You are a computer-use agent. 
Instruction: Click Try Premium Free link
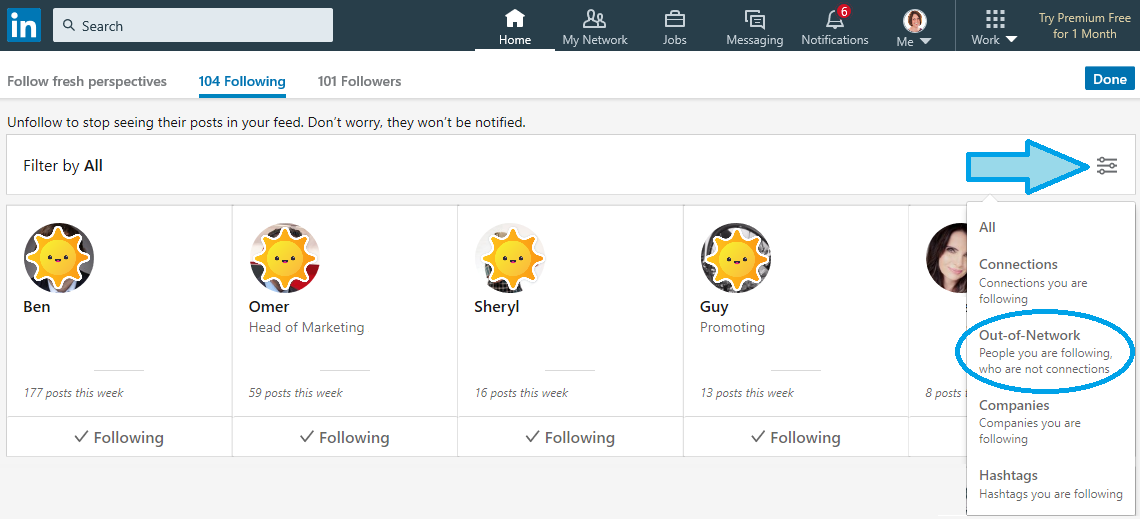1083,26
